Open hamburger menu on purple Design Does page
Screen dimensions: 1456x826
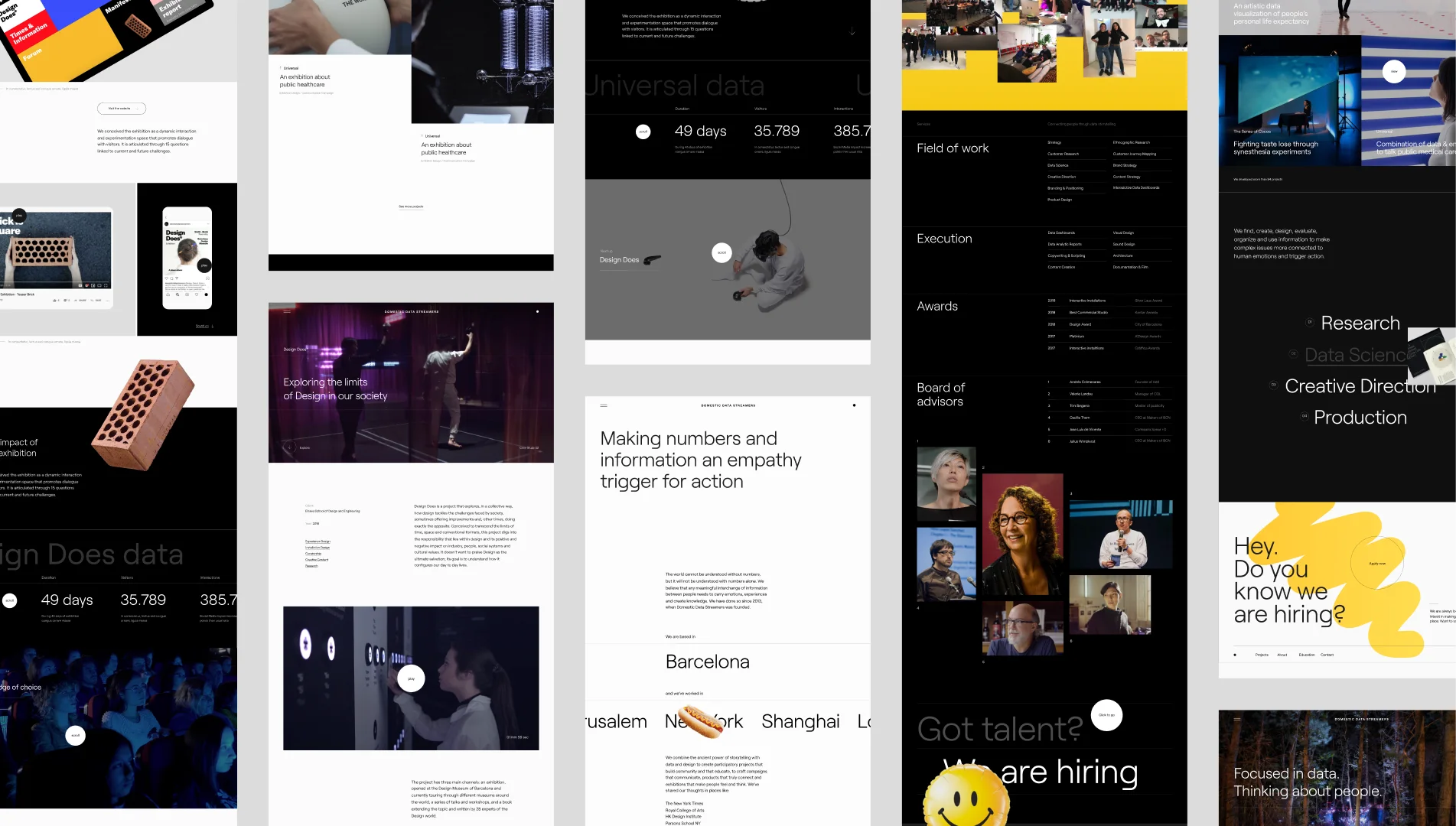(x=287, y=311)
